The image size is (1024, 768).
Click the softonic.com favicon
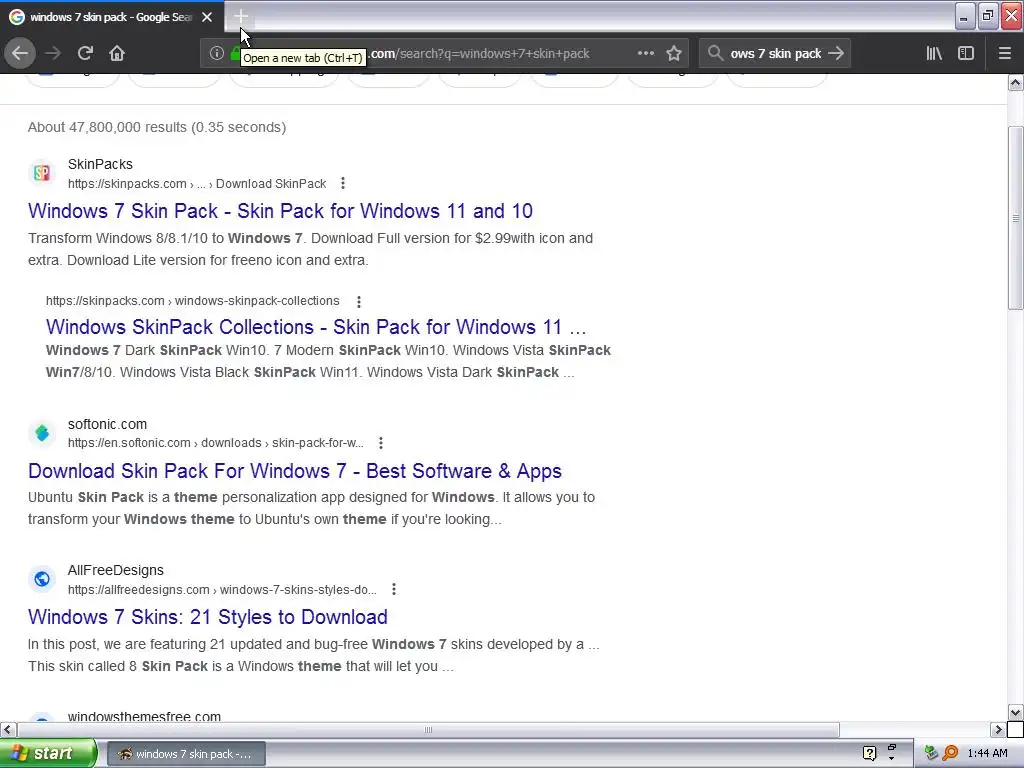click(x=42, y=433)
